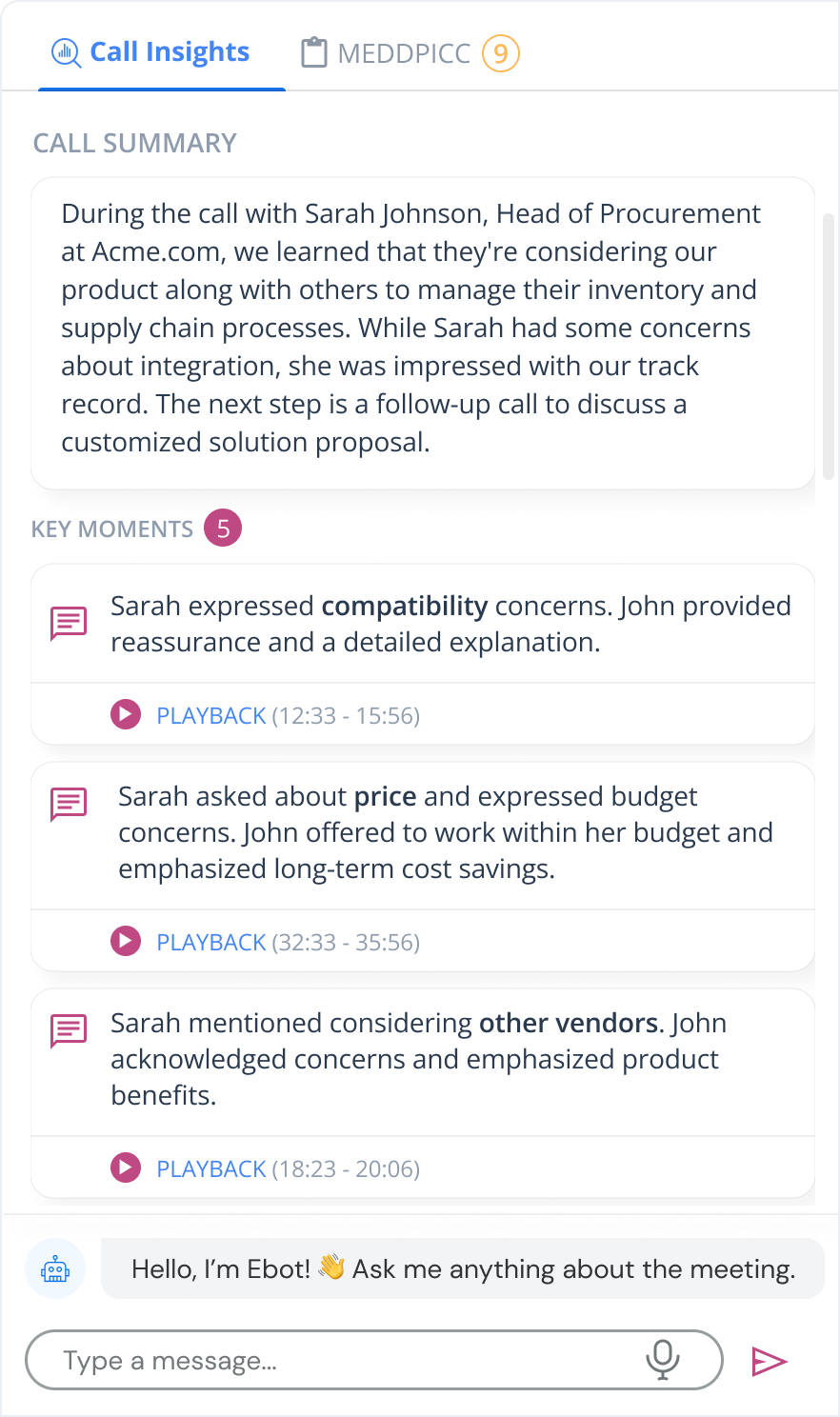Click the other vendors comment icon
The image size is (840, 1417).
pos(69,1030)
